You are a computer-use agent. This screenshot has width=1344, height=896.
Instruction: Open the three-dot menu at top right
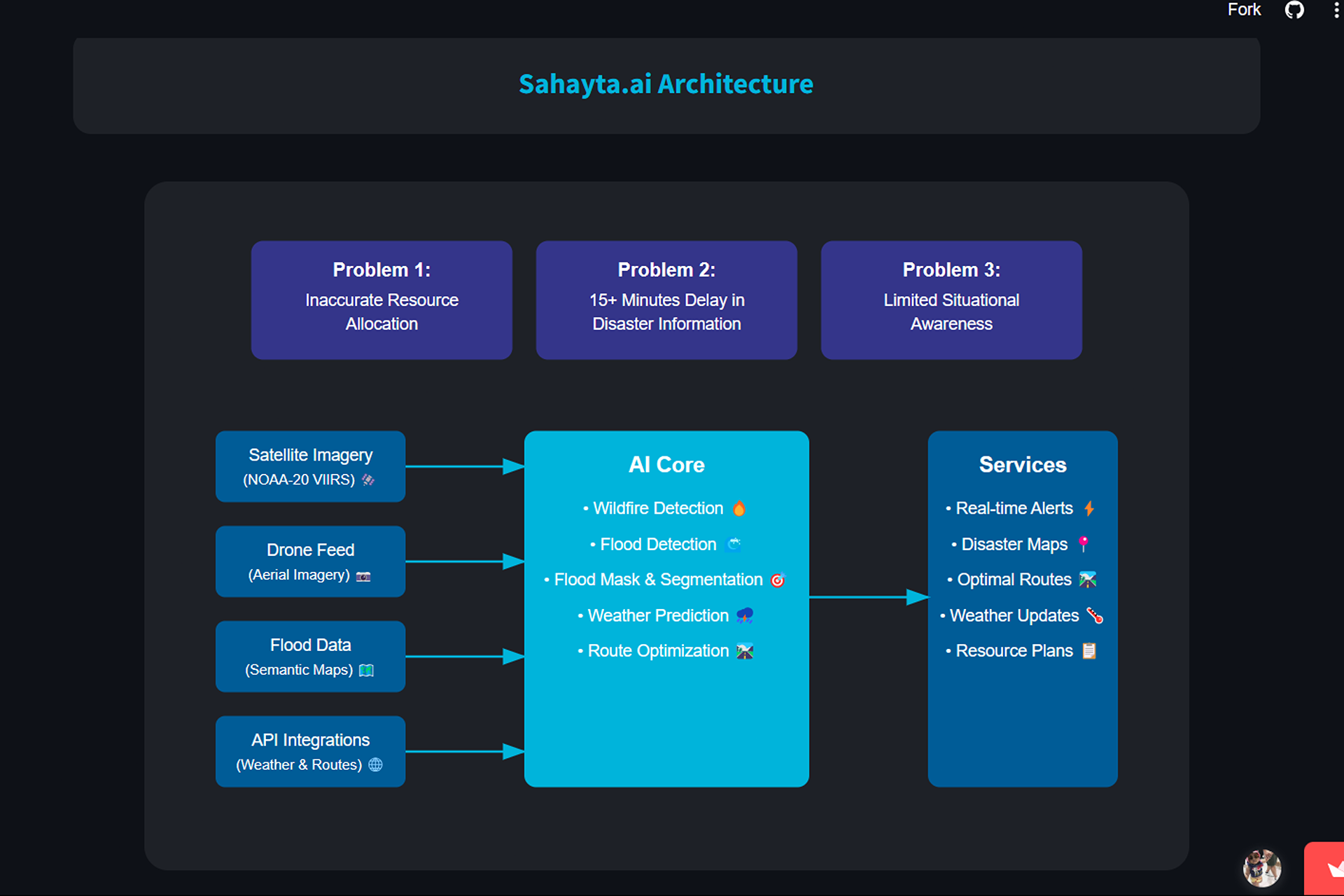tap(1336, 10)
